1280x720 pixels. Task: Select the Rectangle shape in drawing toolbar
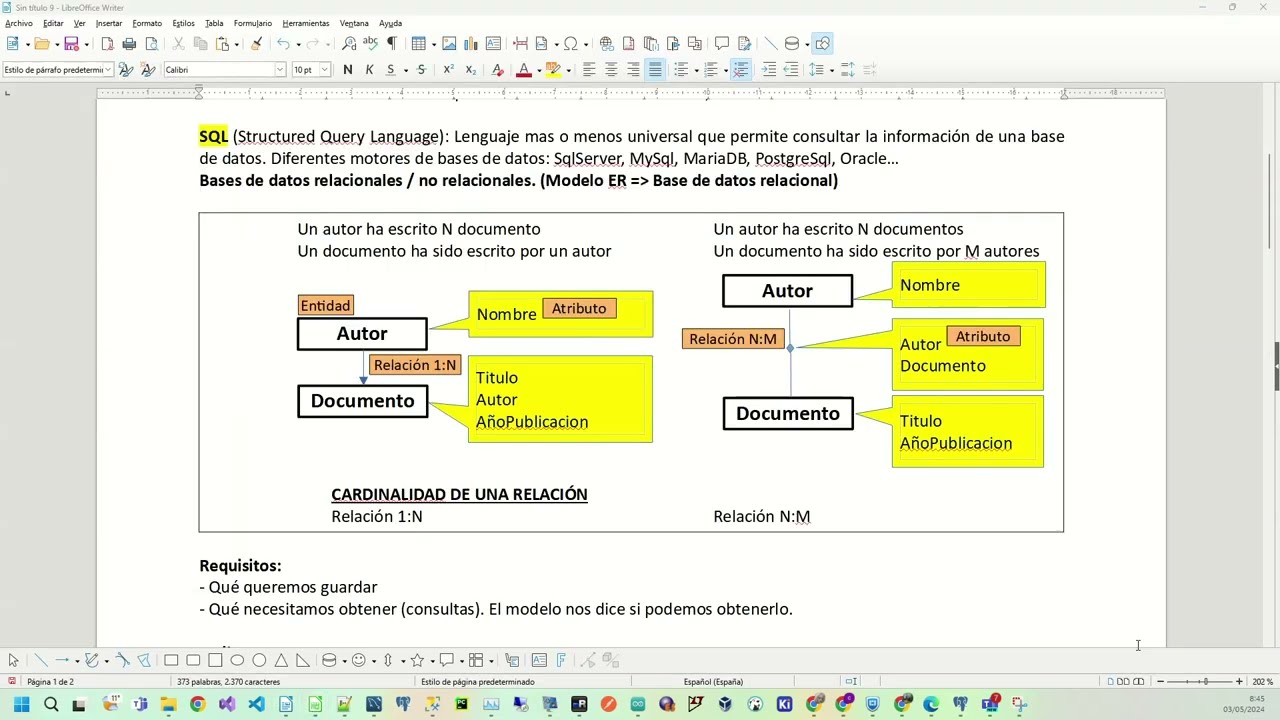point(171,660)
